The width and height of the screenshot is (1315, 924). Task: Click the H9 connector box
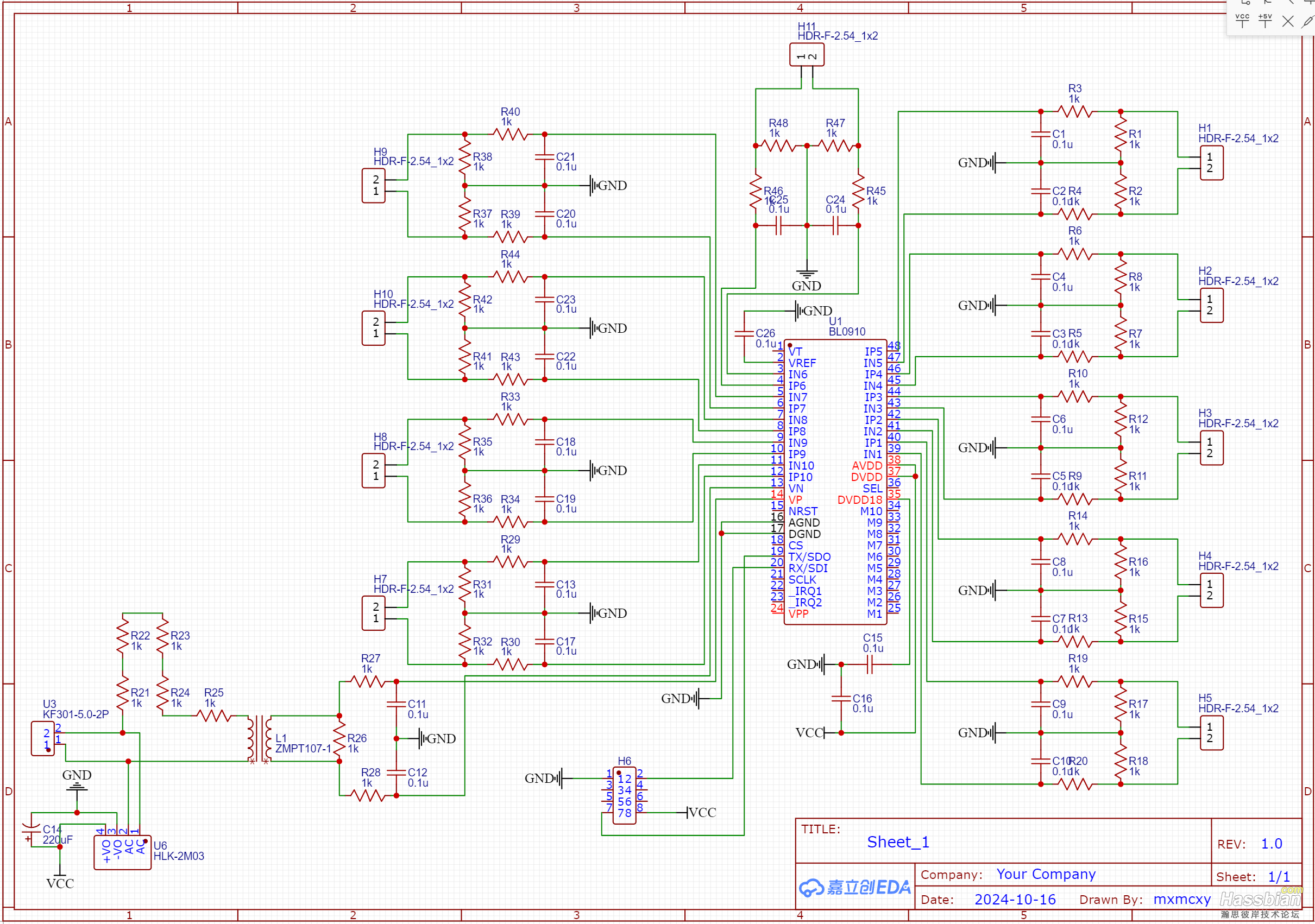[x=373, y=186]
